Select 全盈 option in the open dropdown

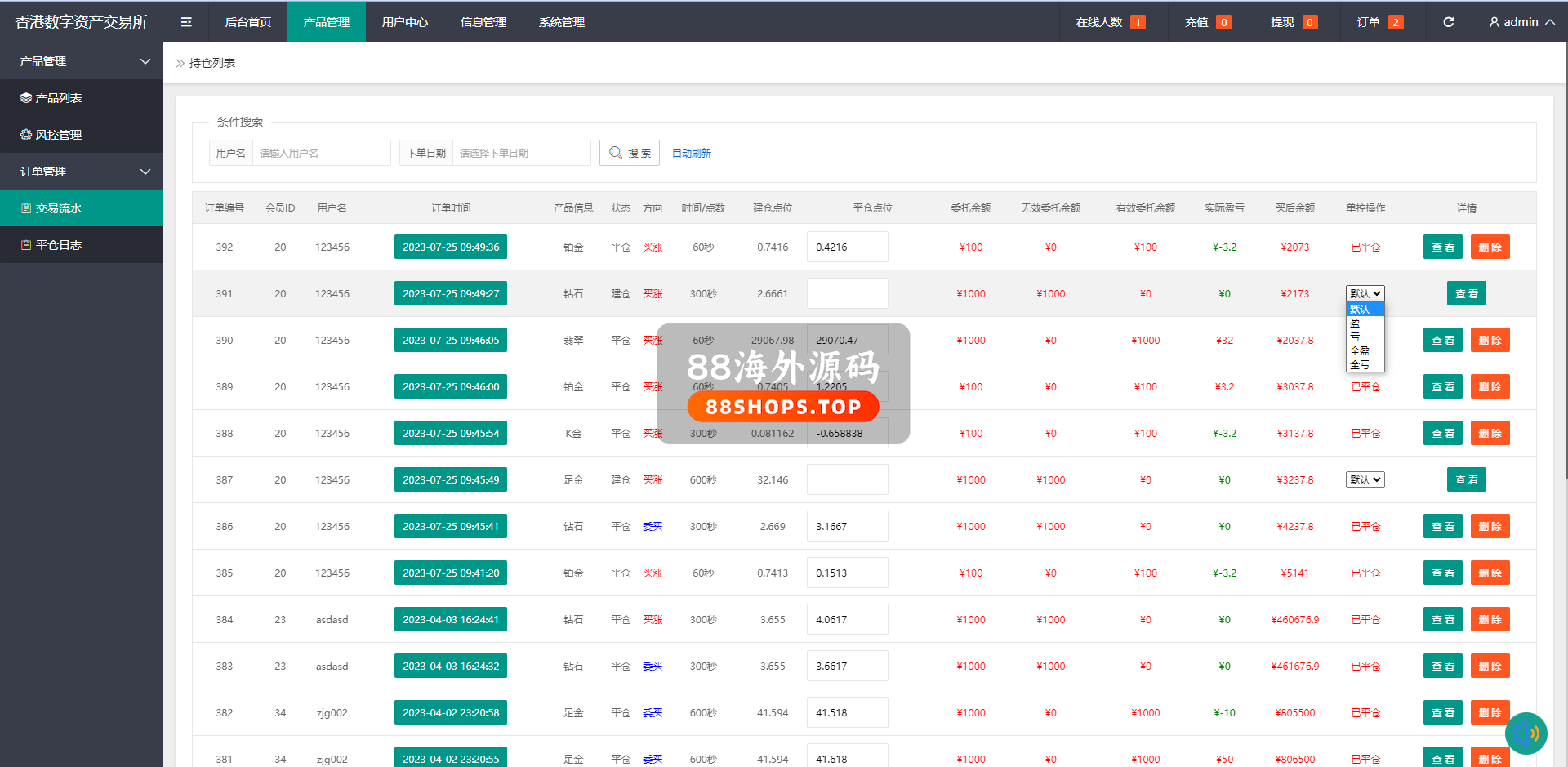point(1360,351)
